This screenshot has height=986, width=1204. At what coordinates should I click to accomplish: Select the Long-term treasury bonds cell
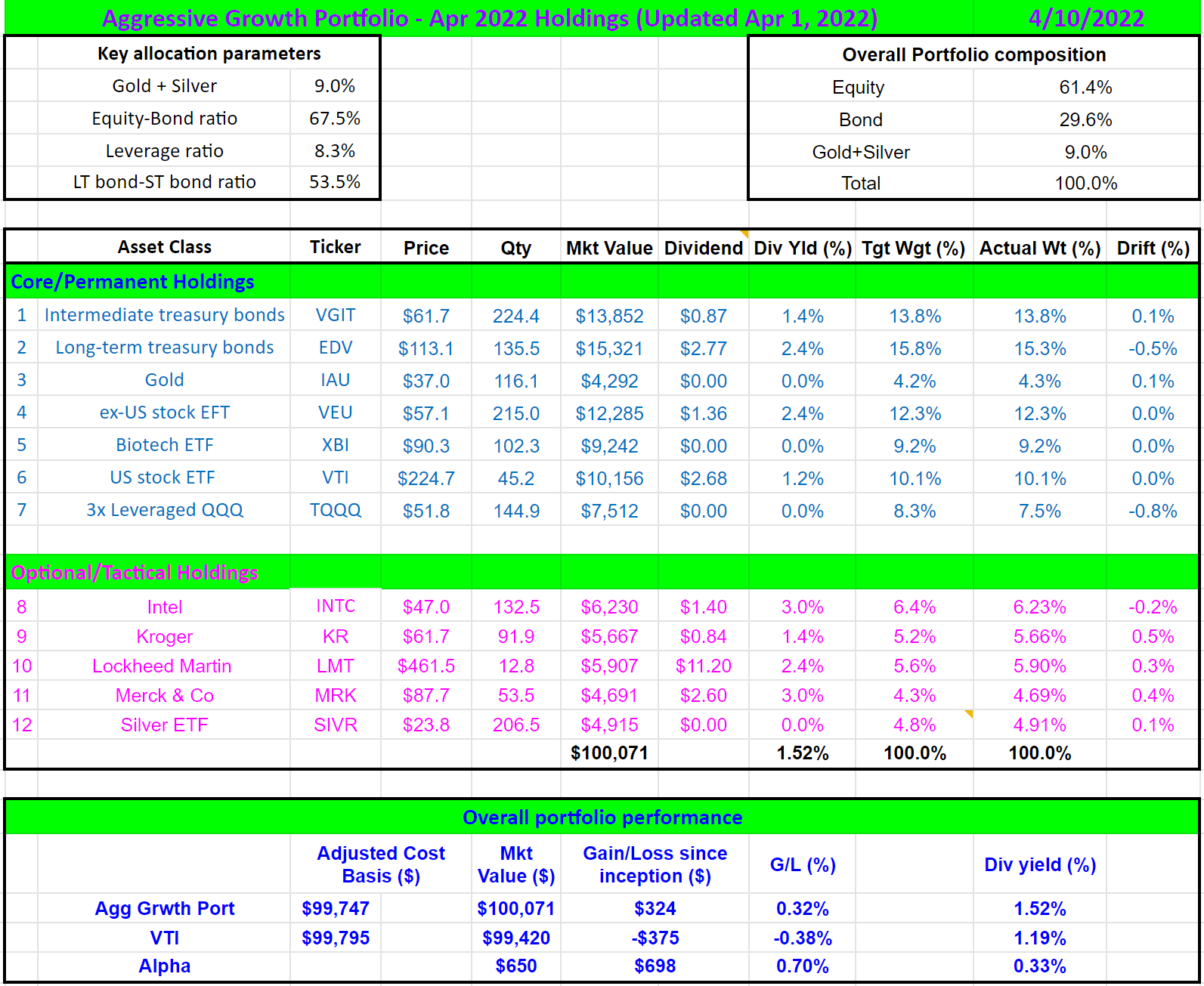pos(165,348)
